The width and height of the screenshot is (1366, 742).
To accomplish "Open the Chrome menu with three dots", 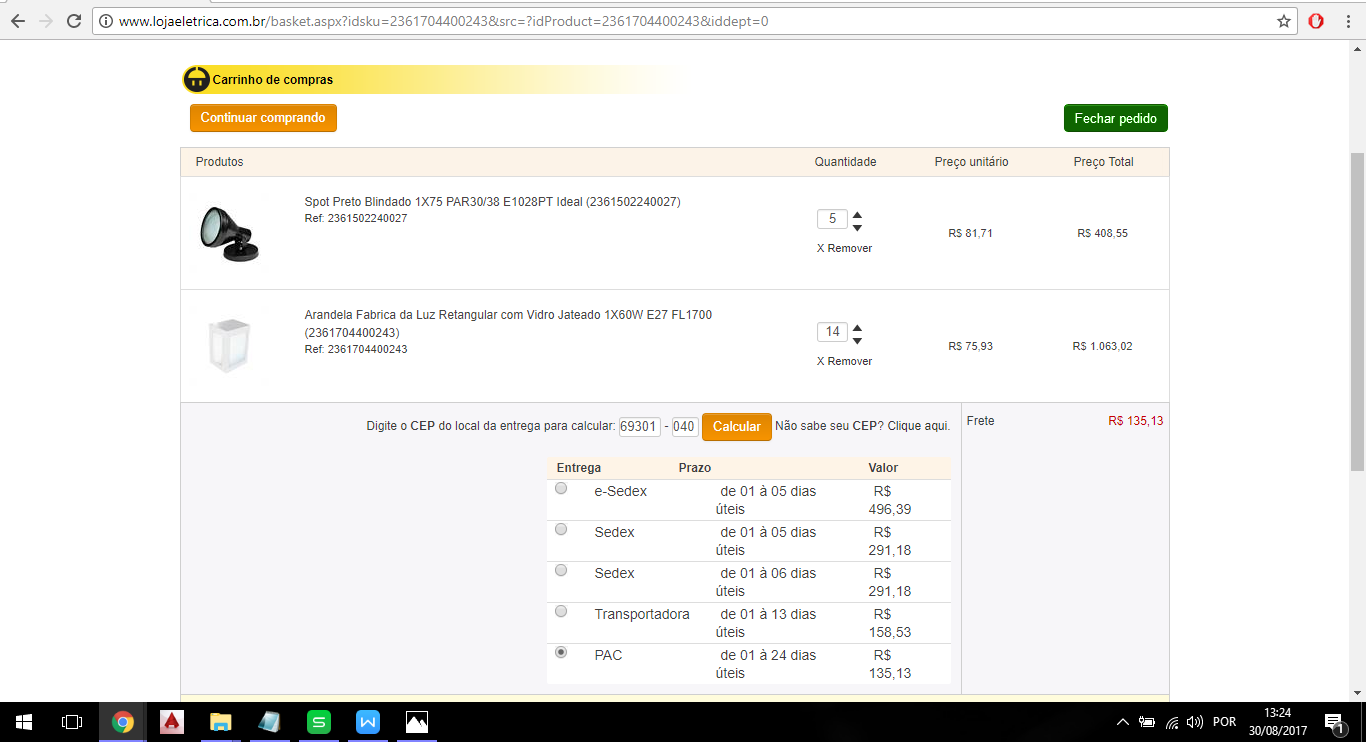I will point(1347,21).
